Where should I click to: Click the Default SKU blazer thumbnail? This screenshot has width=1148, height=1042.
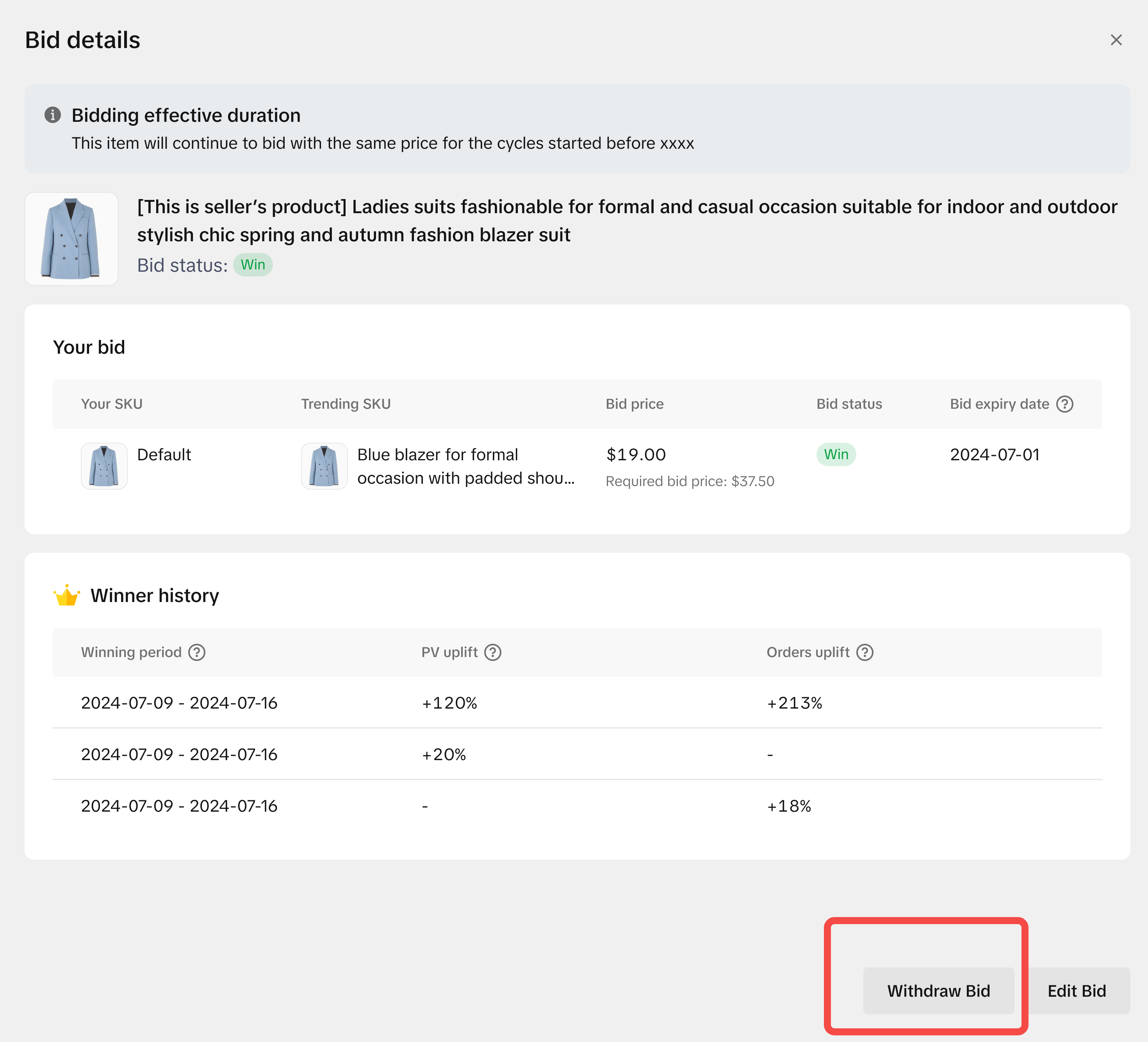(x=103, y=466)
